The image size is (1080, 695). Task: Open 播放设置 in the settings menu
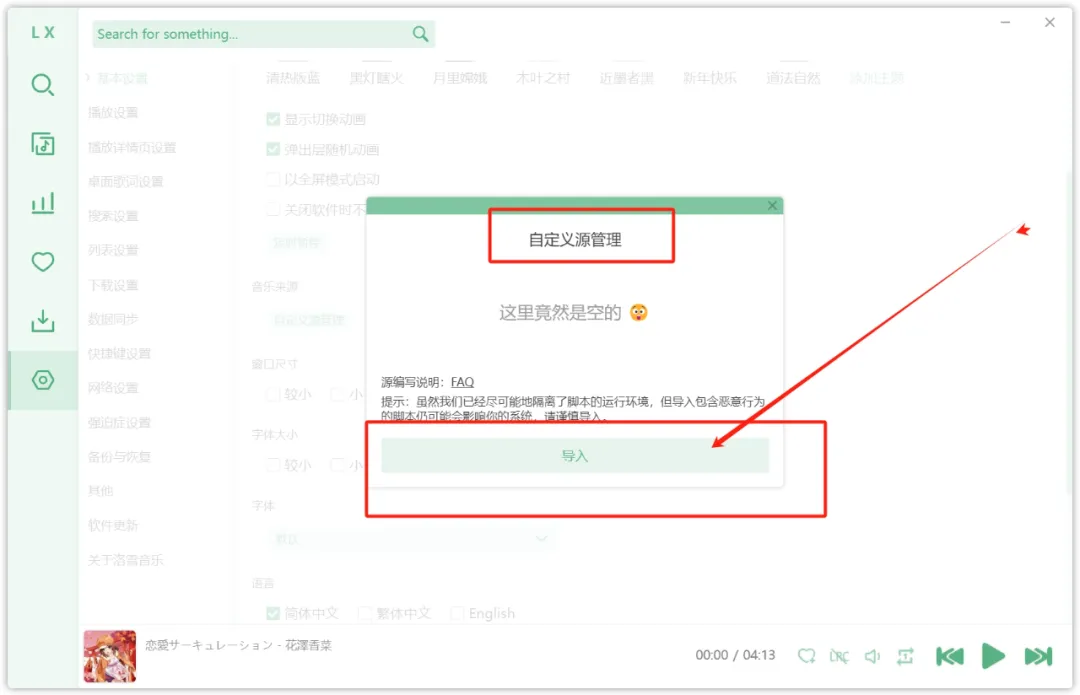pyautogui.click(x=113, y=112)
